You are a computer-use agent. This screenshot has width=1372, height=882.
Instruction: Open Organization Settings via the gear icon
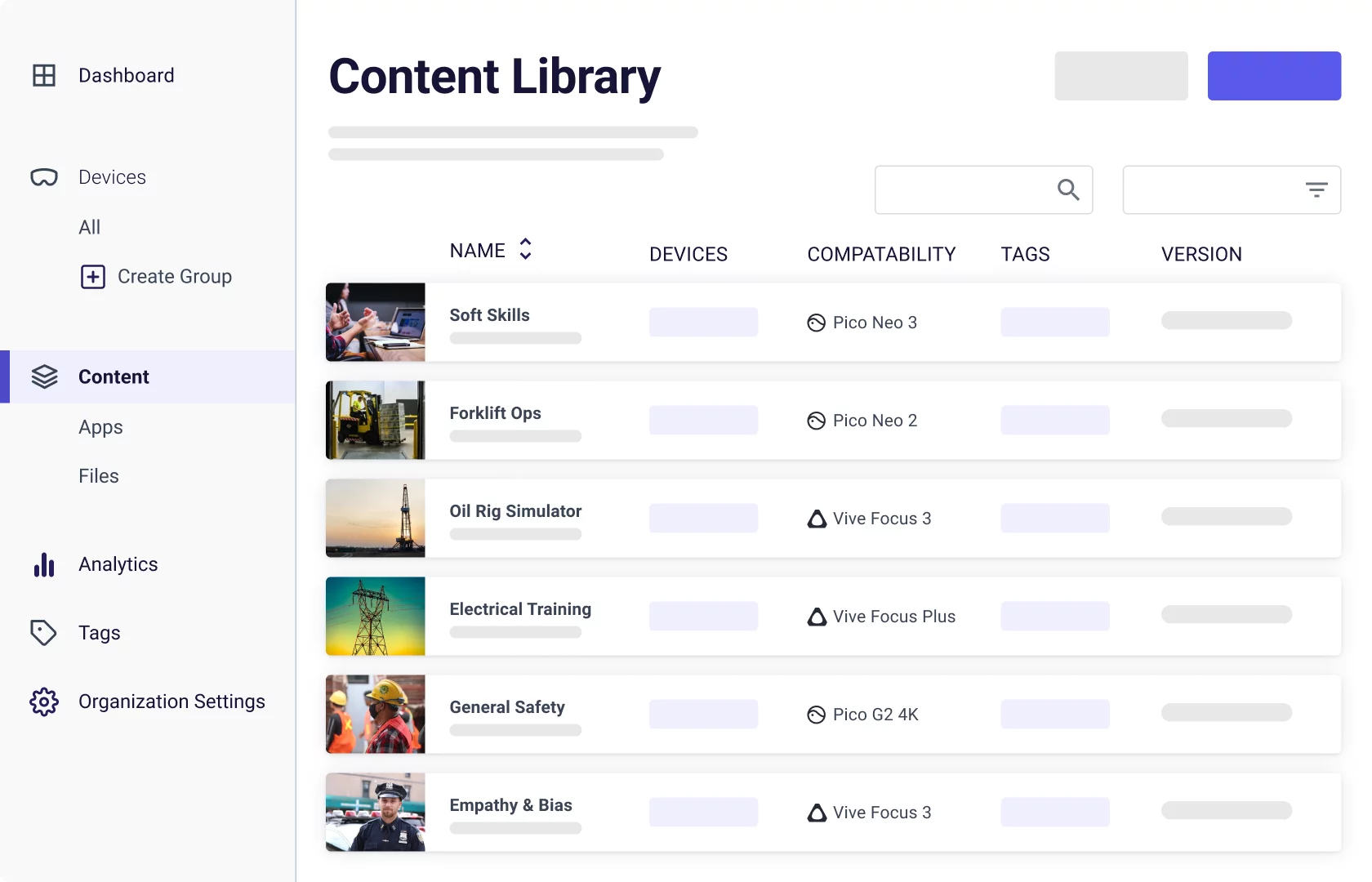pos(43,702)
